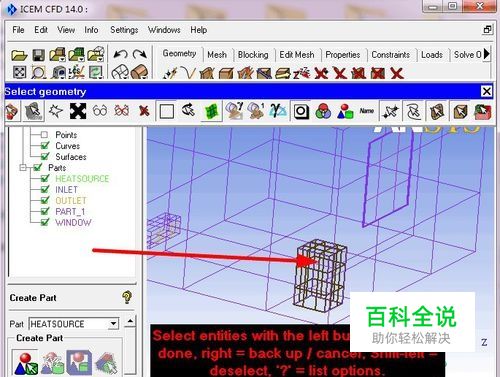Switch to the Mesh tab
Screen dimensions: 500x377
tap(217, 55)
